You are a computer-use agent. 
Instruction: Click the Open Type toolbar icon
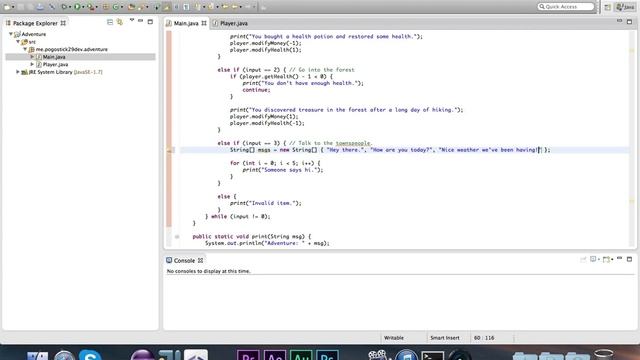tap(131, 7)
